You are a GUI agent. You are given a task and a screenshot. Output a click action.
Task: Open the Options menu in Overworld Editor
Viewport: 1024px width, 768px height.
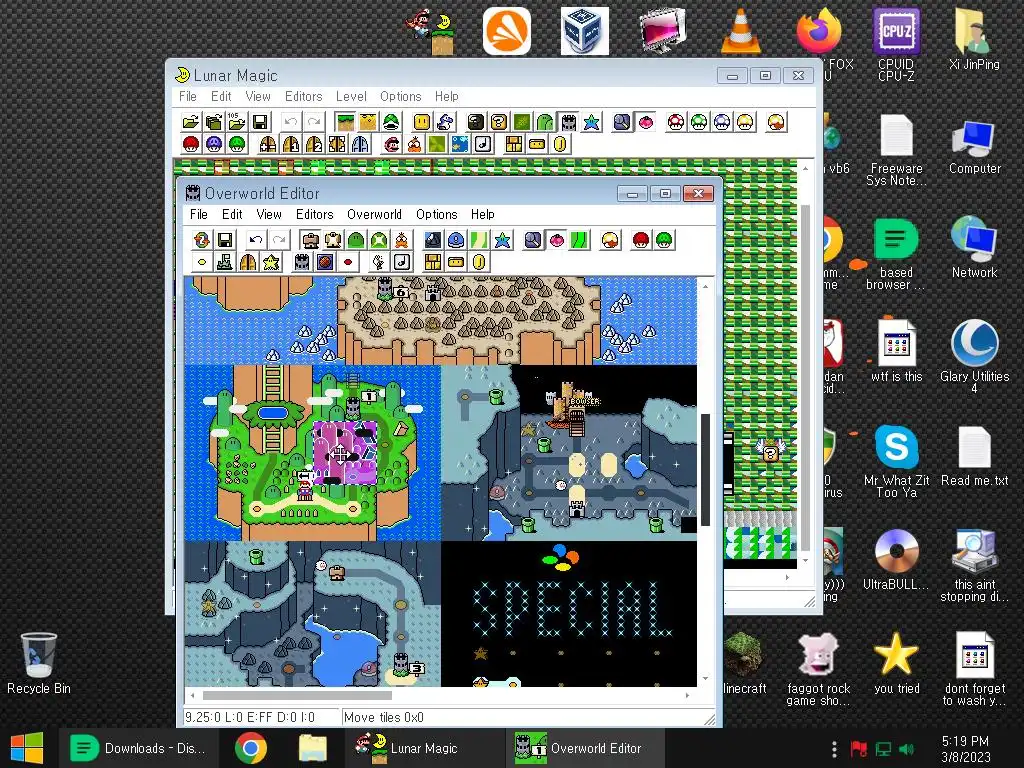pyautogui.click(x=436, y=214)
